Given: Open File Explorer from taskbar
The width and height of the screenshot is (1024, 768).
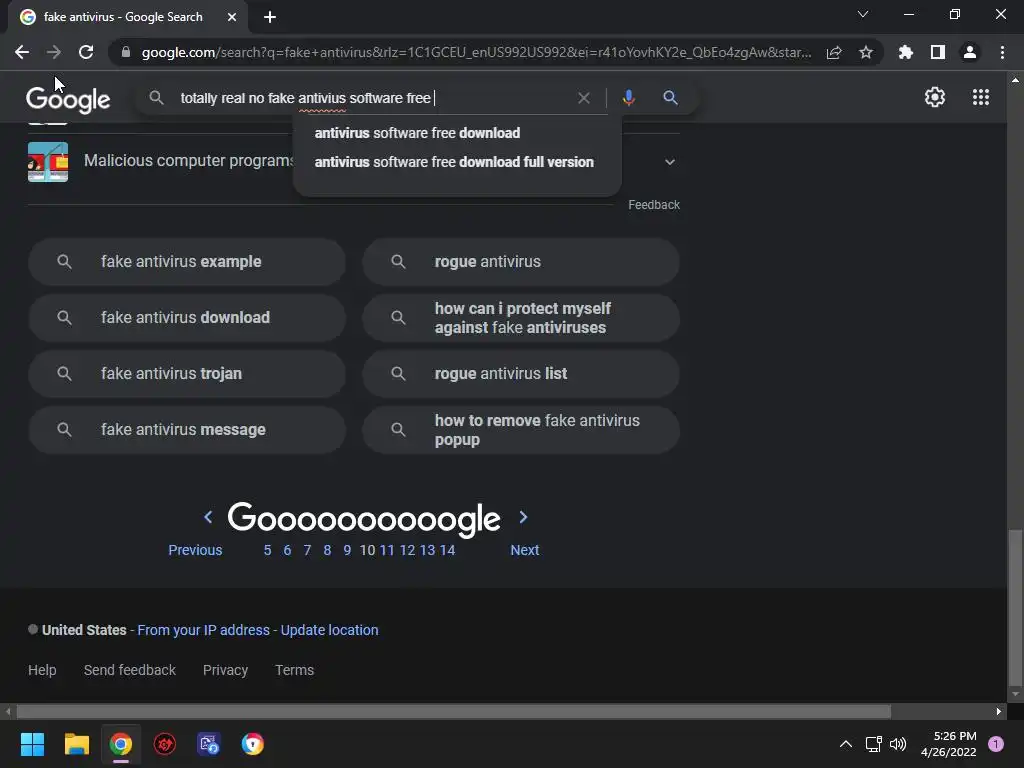Looking at the screenshot, I should [76, 744].
